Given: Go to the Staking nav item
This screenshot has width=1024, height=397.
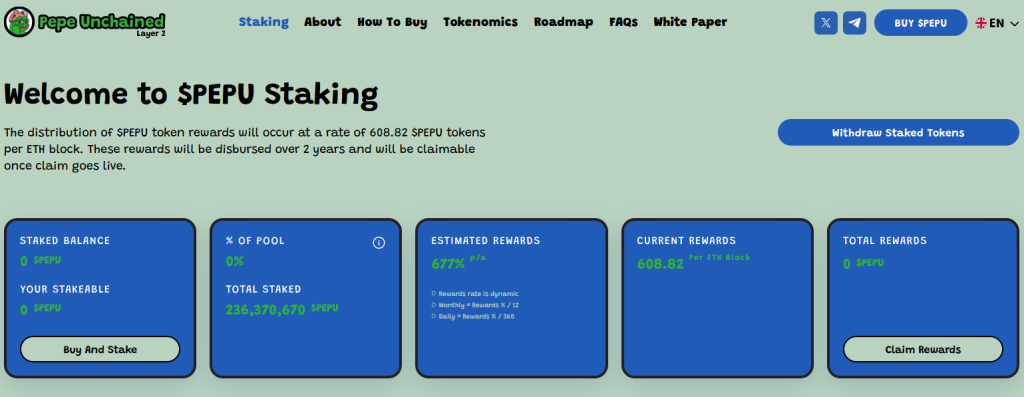Looking at the screenshot, I should tap(264, 22).
